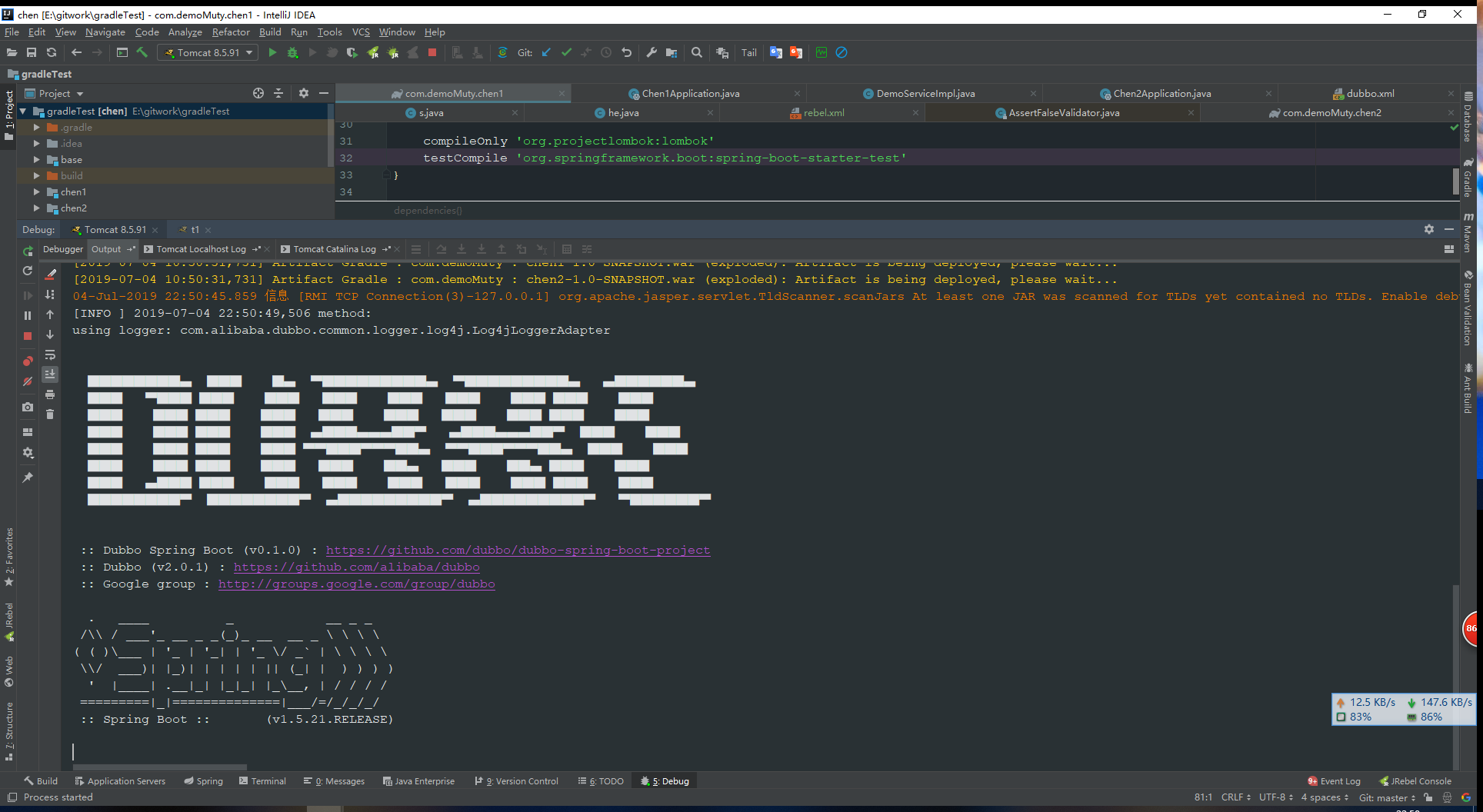Expand the build folder
The width and height of the screenshot is (1483, 812).
click(x=36, y=176)
